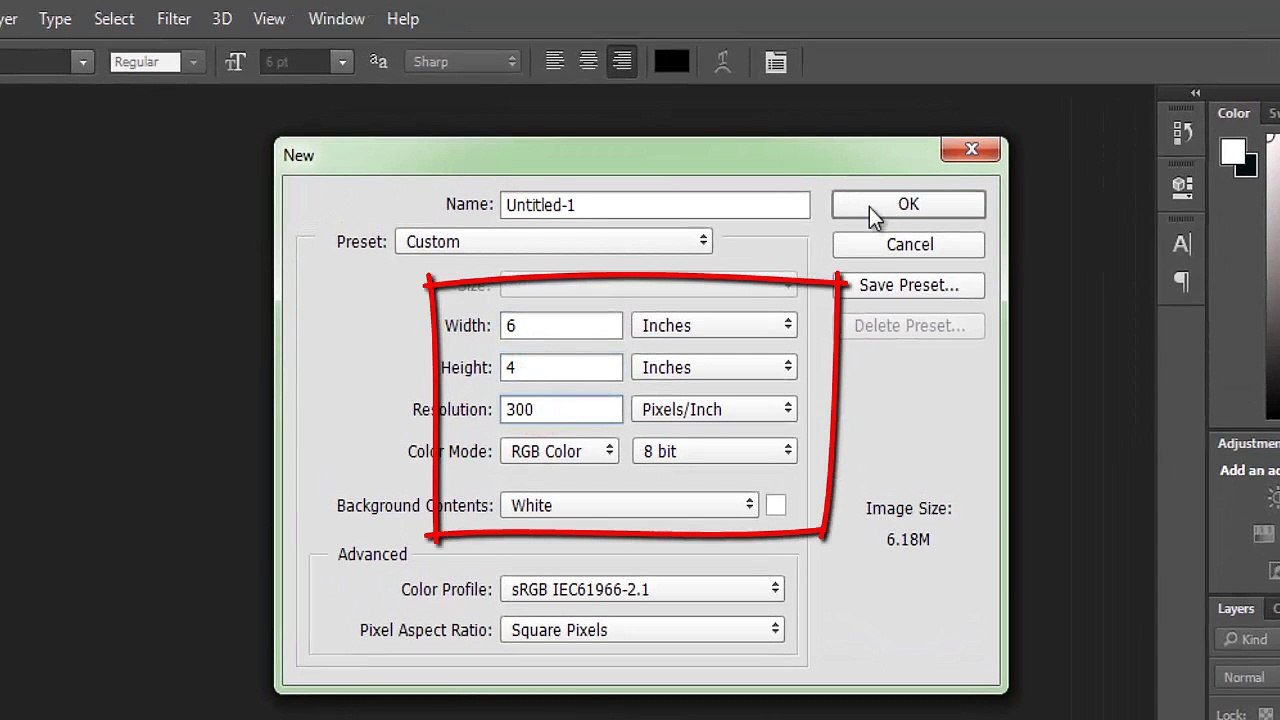
Task: Click the 'Image Size:' label
Action: click(x=908, y=508)
